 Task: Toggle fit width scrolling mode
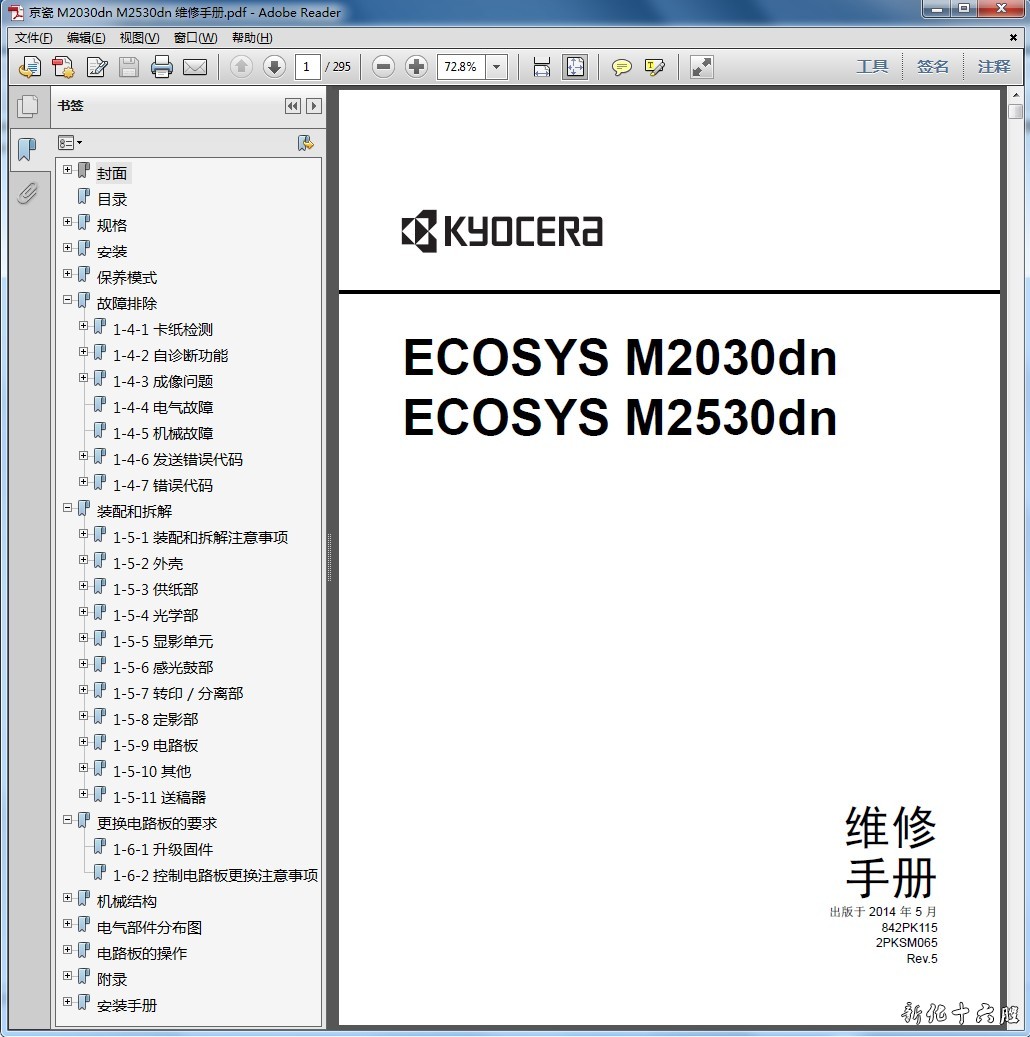point(541,67)
